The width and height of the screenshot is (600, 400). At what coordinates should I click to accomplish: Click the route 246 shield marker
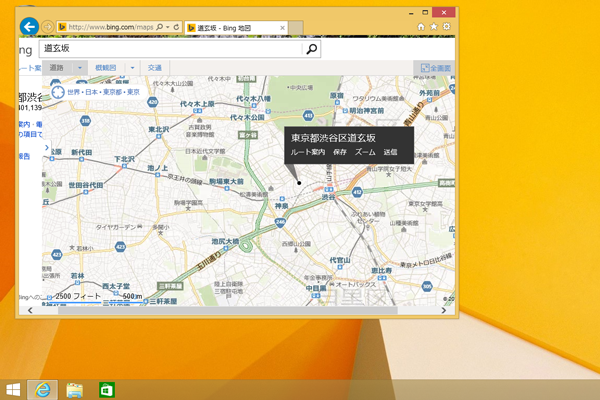point(280,222)
